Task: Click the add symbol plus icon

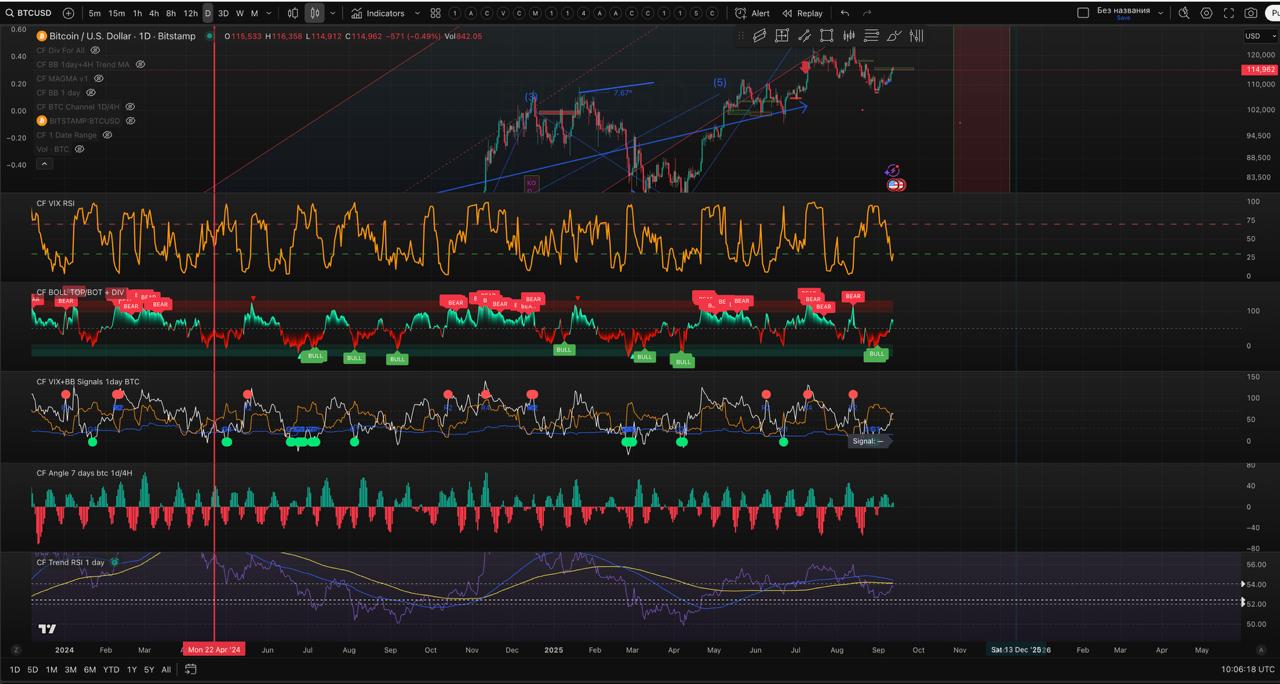Action: pyautogui.click(x=68, y=13)
